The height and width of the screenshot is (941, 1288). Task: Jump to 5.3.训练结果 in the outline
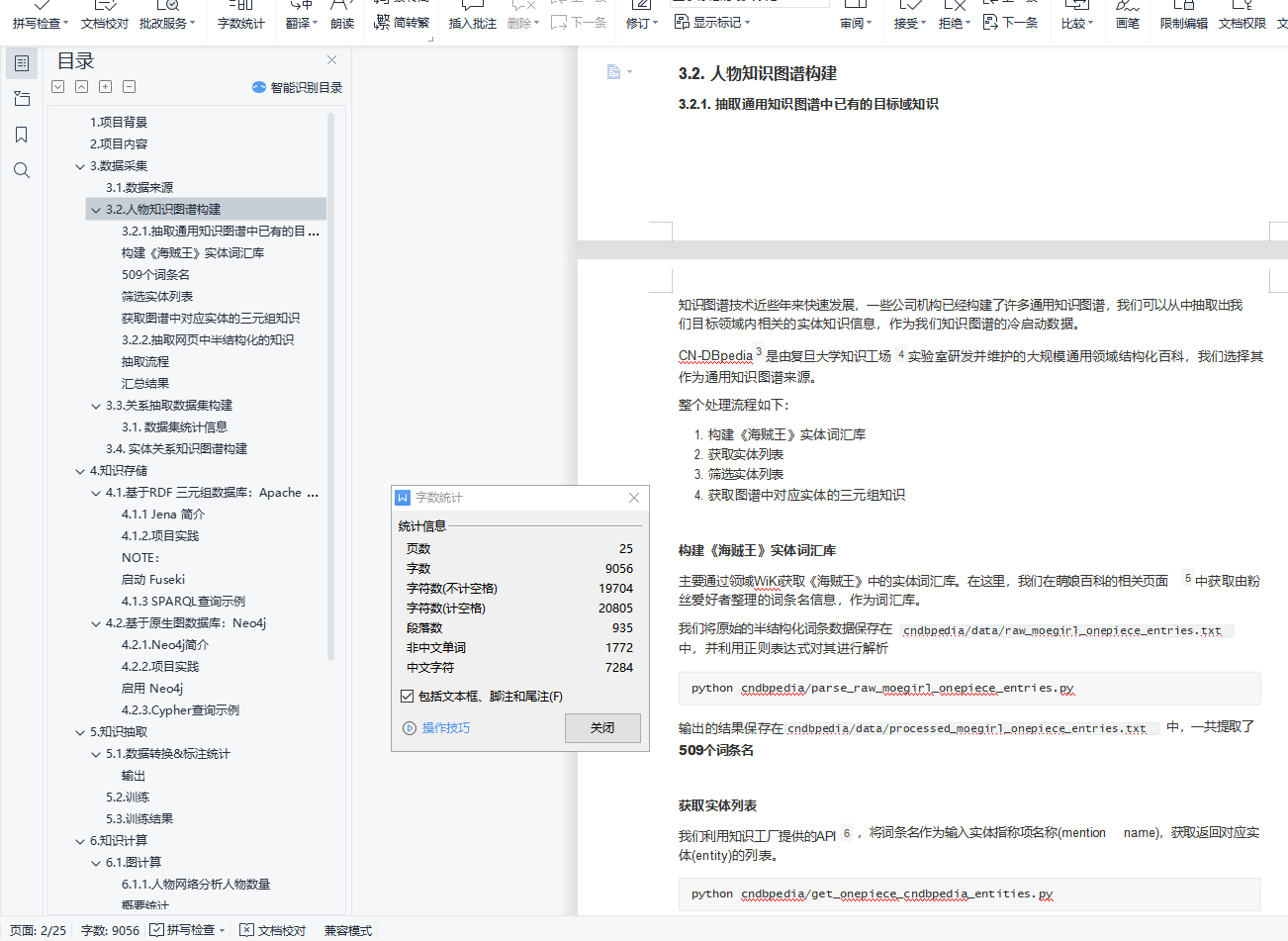[x=139, y=819]
